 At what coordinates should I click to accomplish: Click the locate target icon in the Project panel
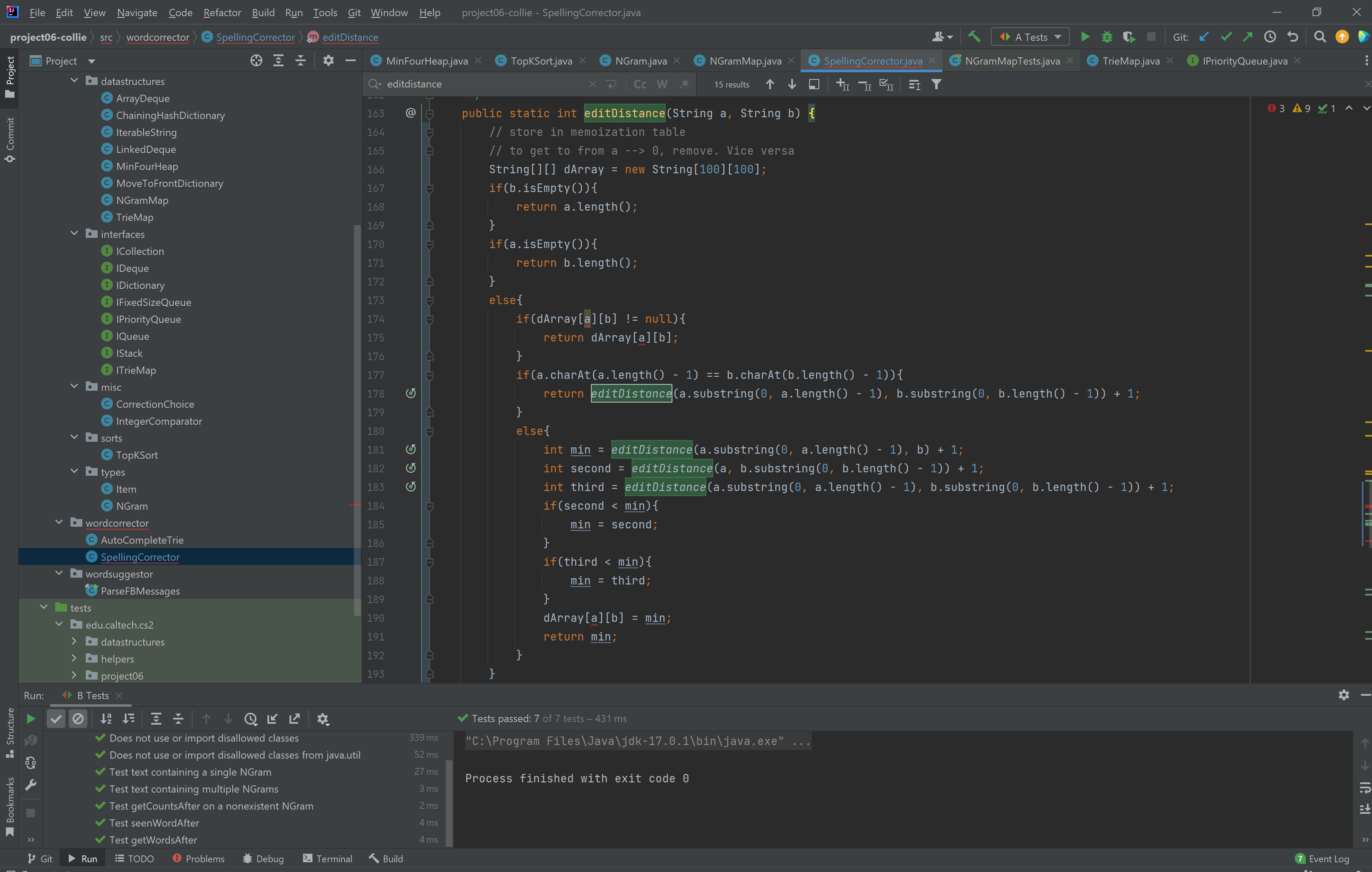coord(256,61)
